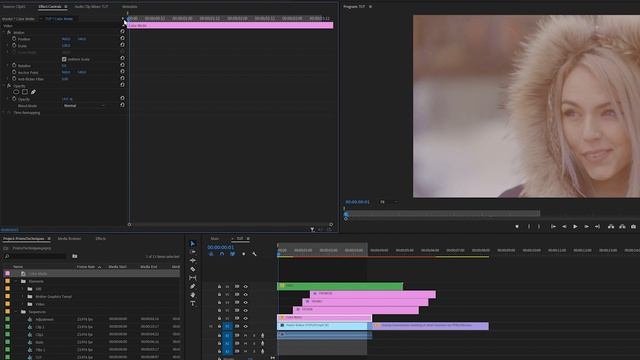The width and height of the screenshot is (640, 360).
Task: Click Add Marker in the timeline header
Action: [x=244, y=254]
